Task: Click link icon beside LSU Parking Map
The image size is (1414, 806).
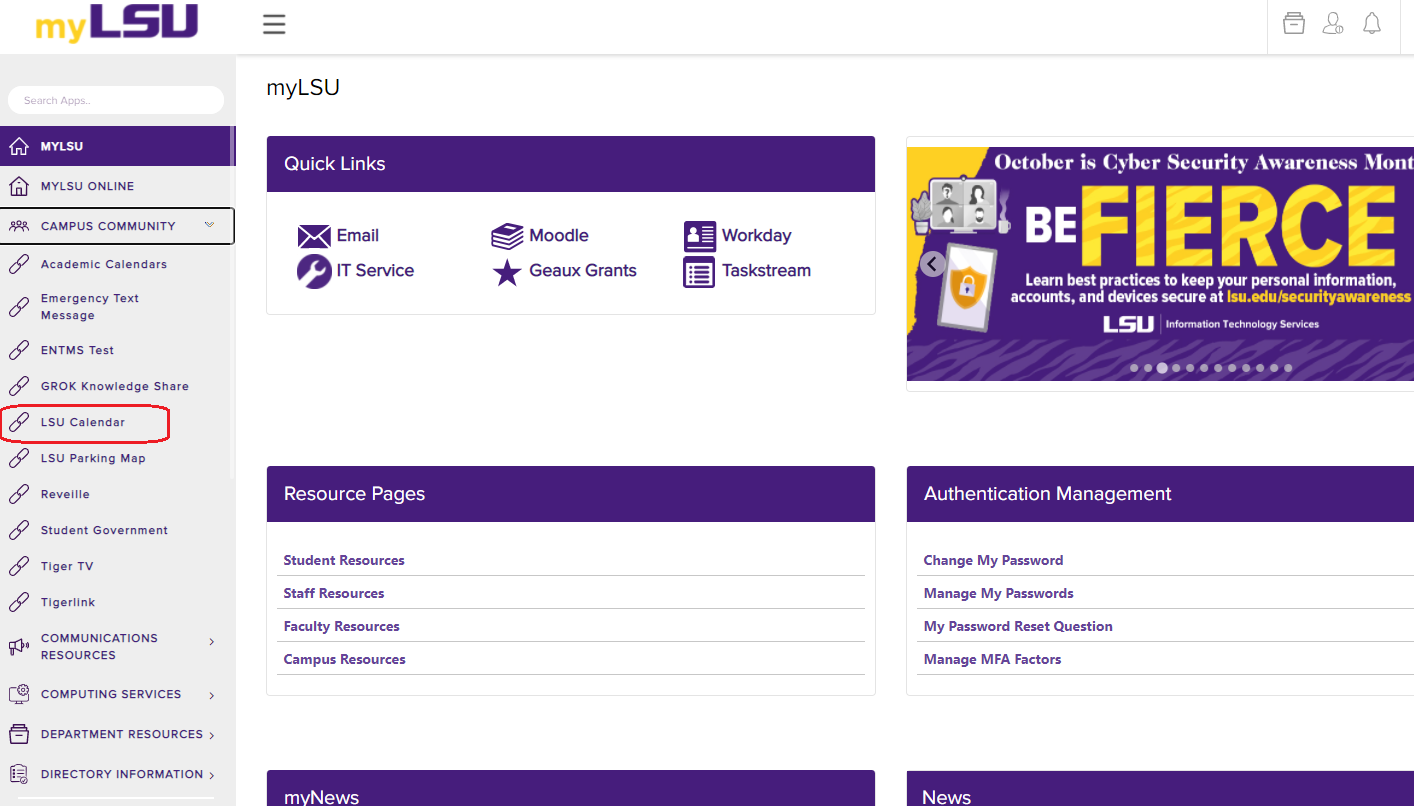Action: point(18,458)
